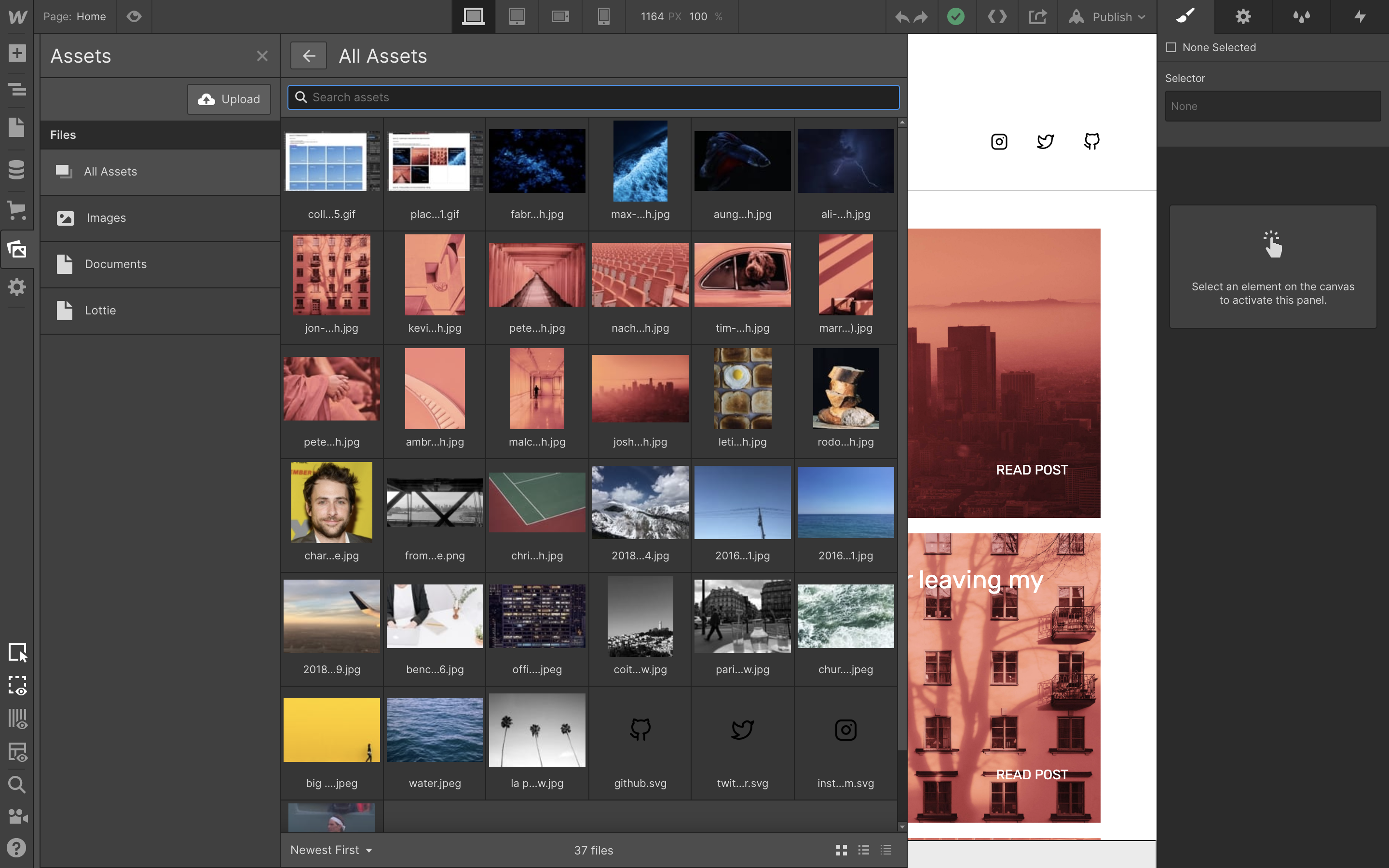Open the Element Settings gear tab

(x=1243, y=17)
